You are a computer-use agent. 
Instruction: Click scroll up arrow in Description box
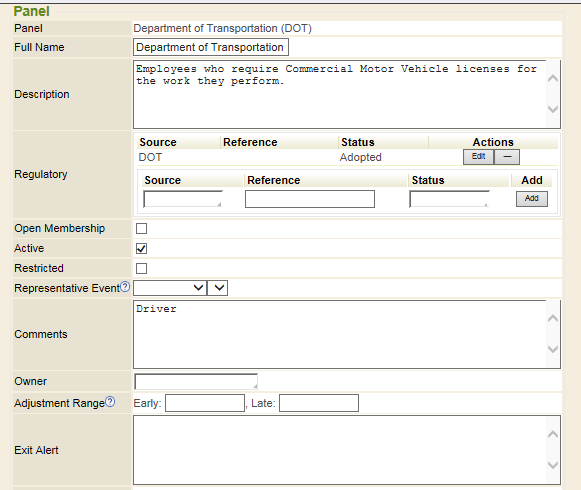click(x=553, y=78)
